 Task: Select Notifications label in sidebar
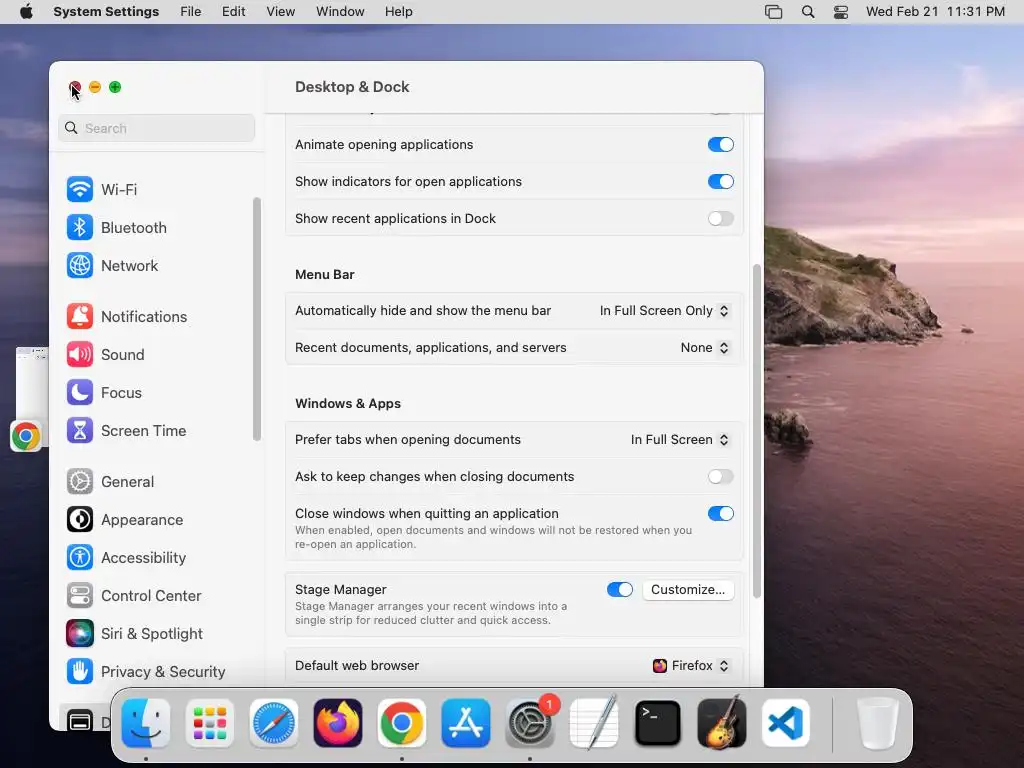(x=144, y=317)
